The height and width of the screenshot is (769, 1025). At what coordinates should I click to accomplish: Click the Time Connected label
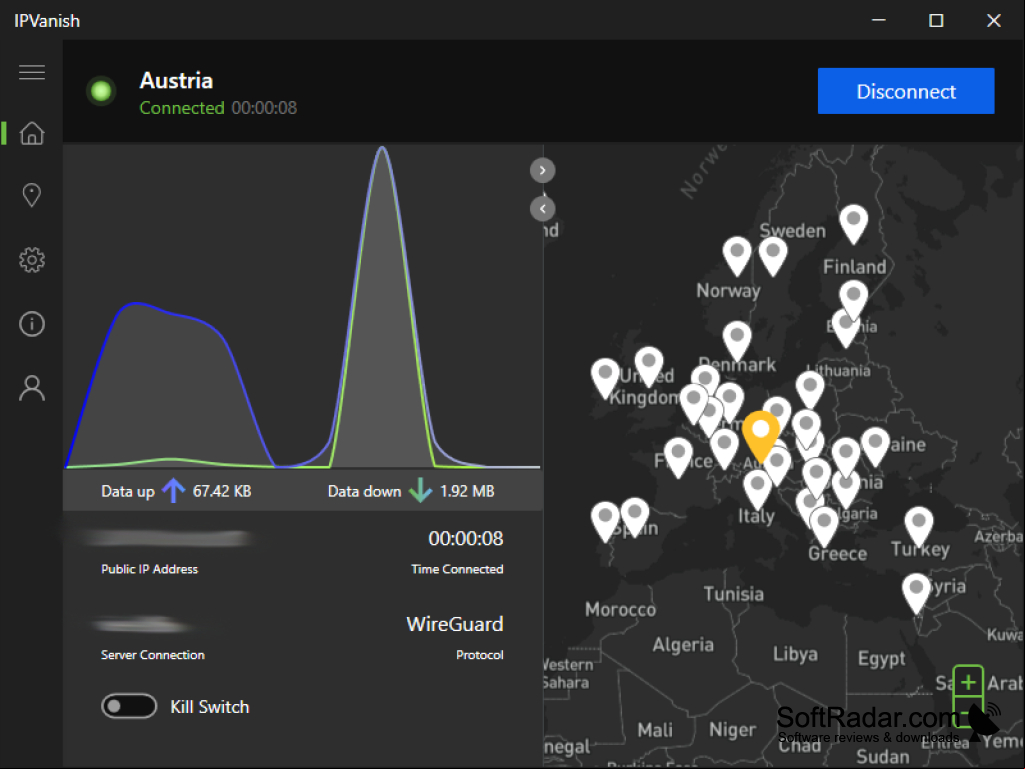[457, 569]
